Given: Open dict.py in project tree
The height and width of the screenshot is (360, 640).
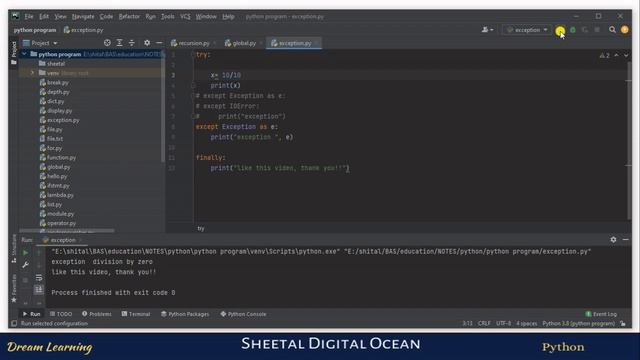Looking at the screenshot, I should coord(52,101).
